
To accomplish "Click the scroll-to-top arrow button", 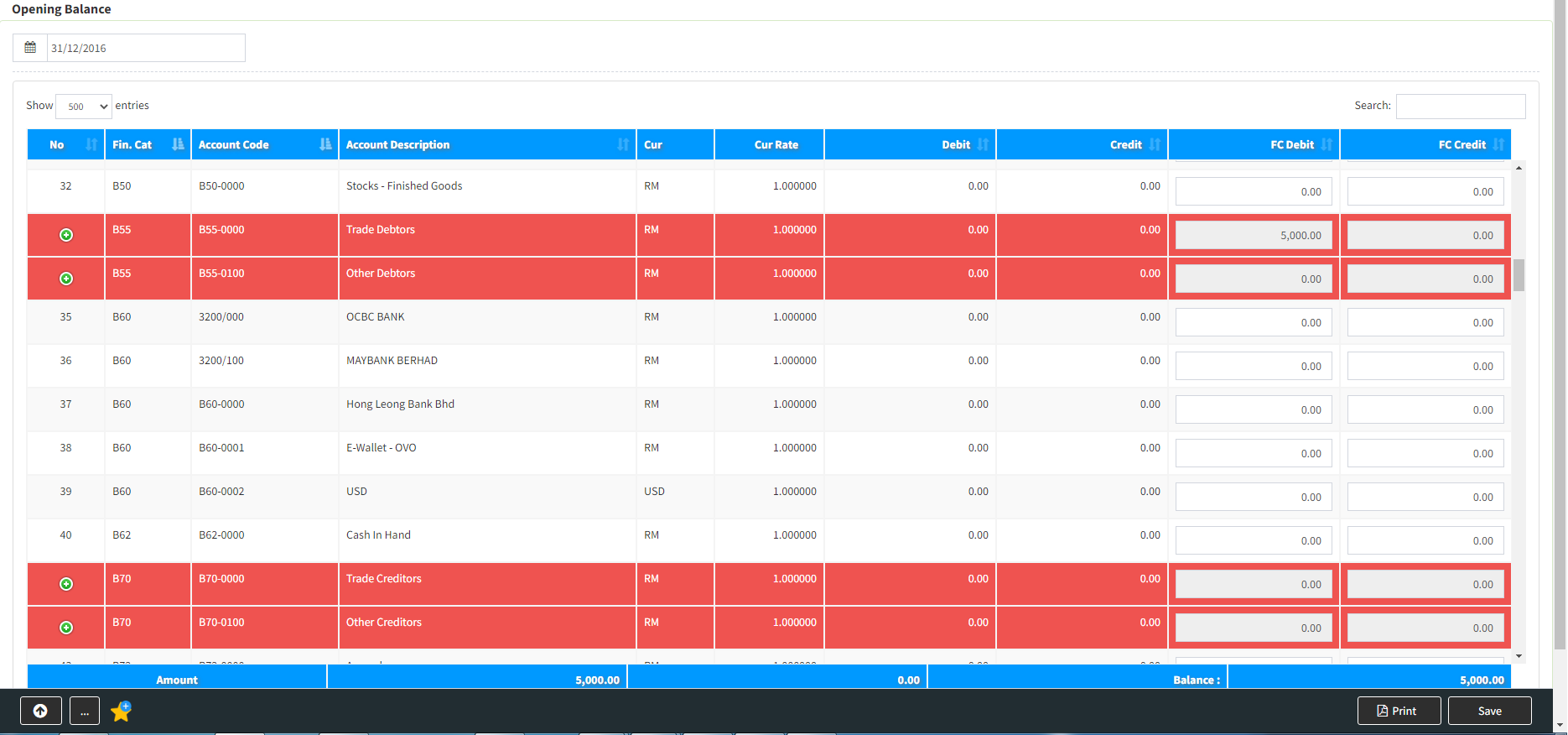I will [x=40, y=711].
